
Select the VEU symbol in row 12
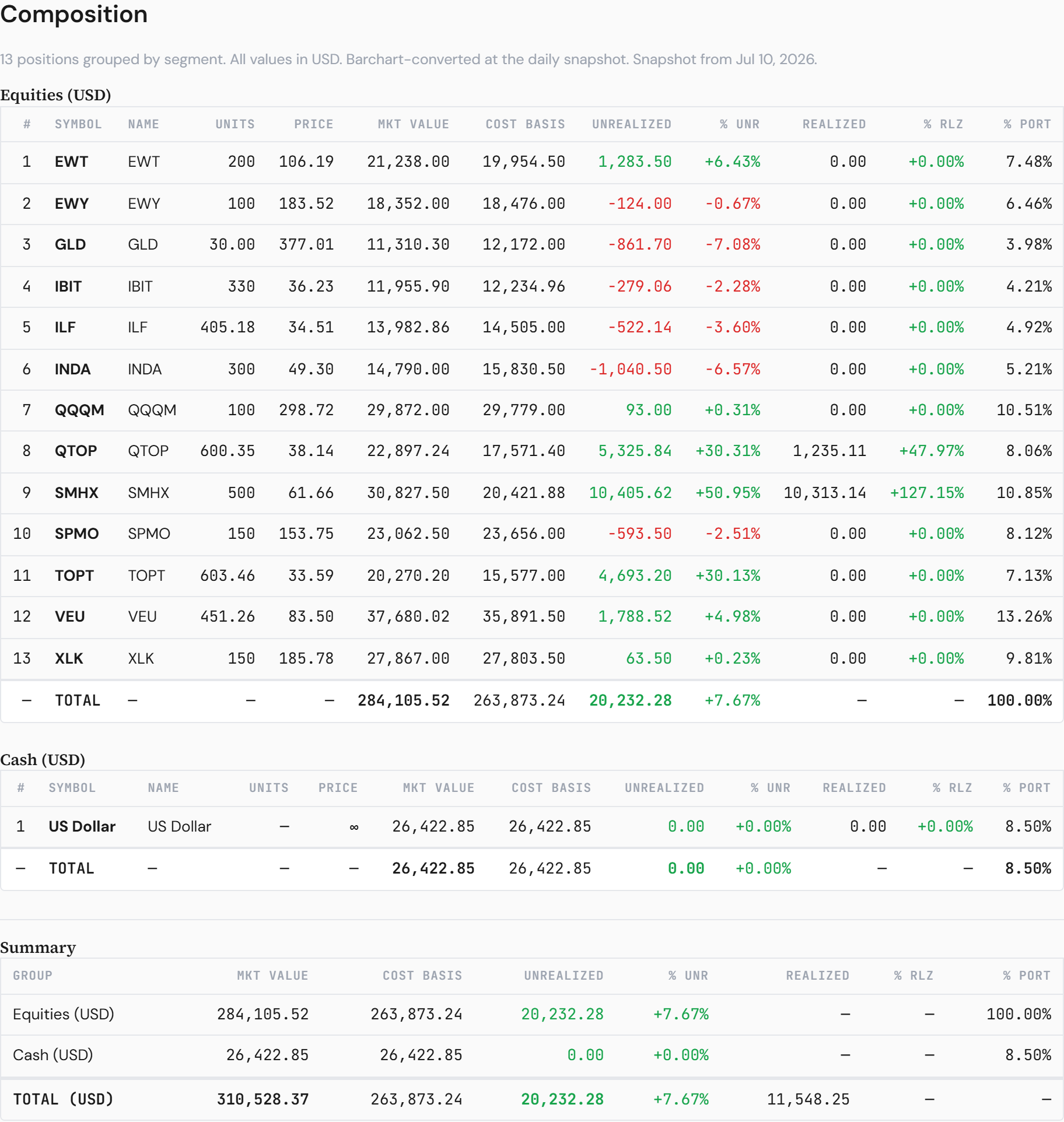[70, 616]
